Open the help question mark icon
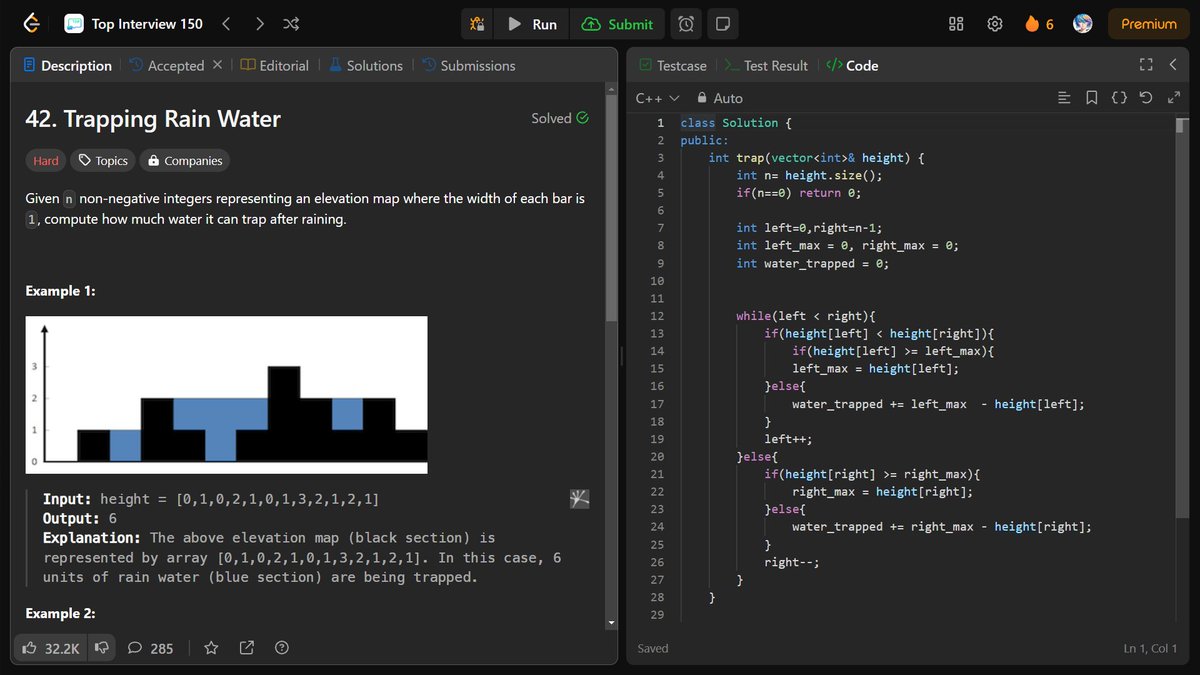 click(282, 648)
